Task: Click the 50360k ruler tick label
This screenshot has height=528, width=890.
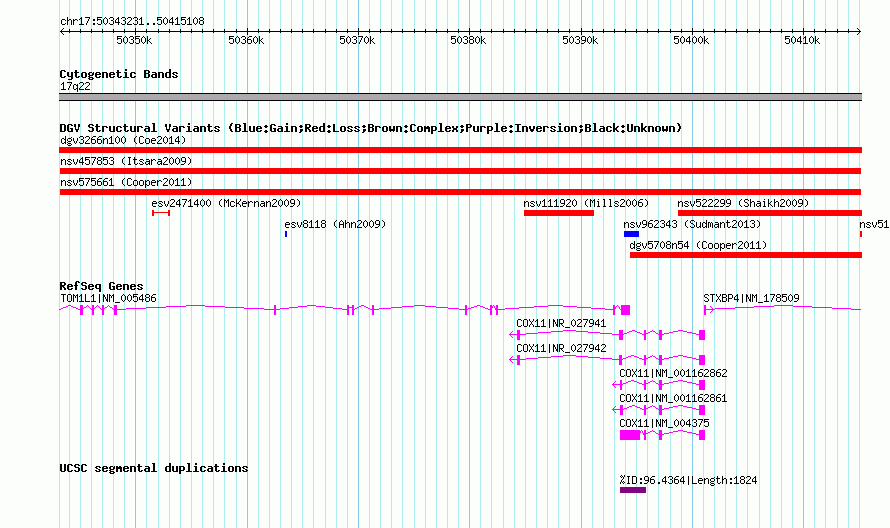Action: tap(246, 40)
